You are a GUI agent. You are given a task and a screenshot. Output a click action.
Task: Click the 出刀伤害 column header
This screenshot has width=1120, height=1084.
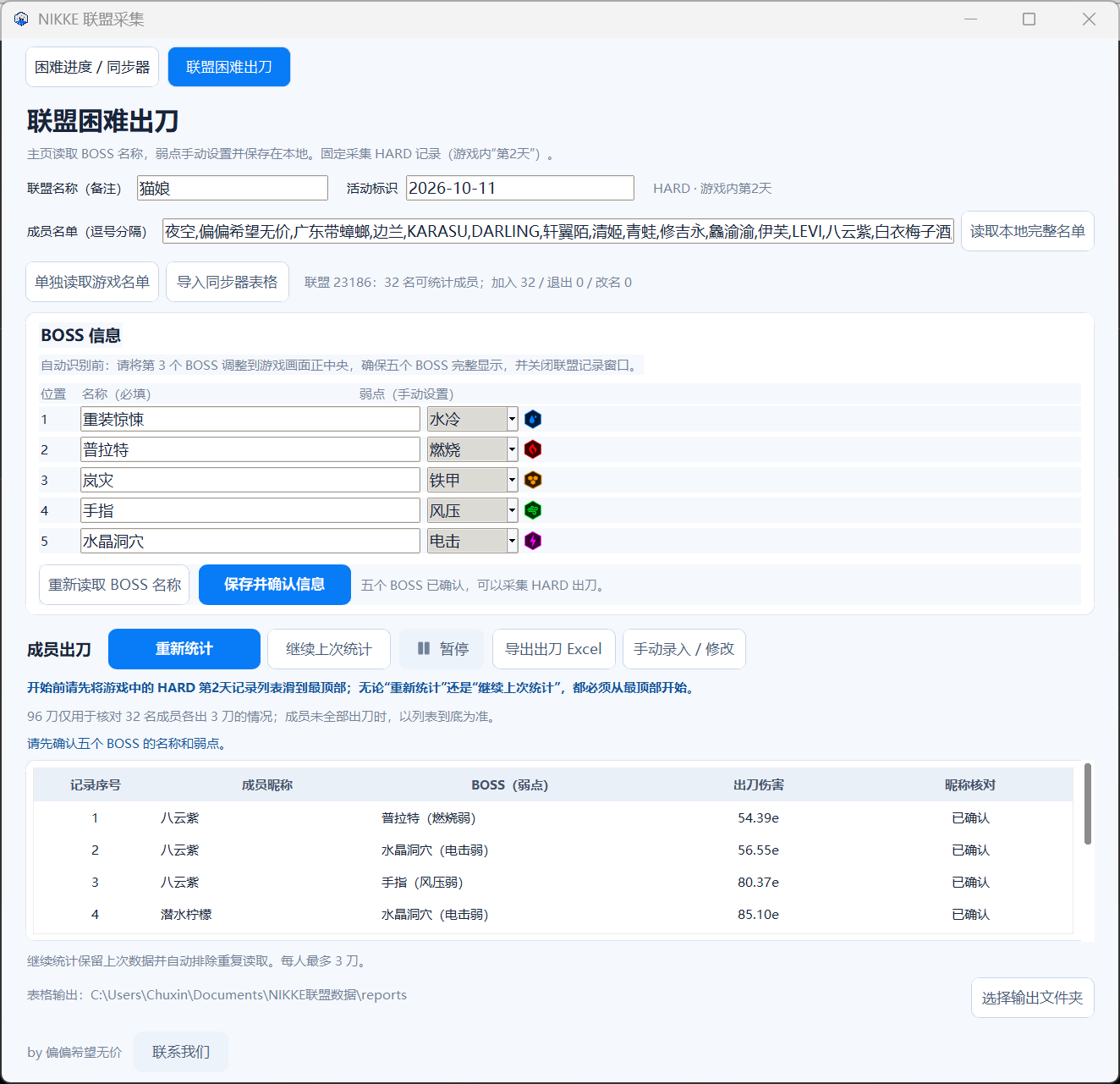(759, 785)
